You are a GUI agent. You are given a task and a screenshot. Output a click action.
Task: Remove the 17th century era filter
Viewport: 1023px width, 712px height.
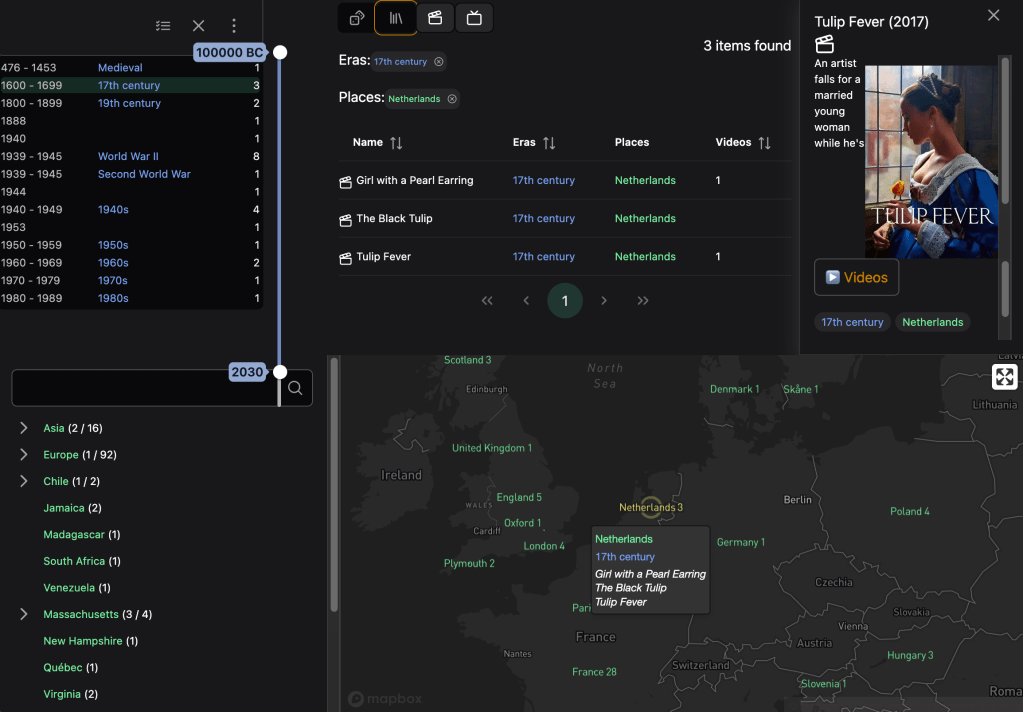(439, 62)
